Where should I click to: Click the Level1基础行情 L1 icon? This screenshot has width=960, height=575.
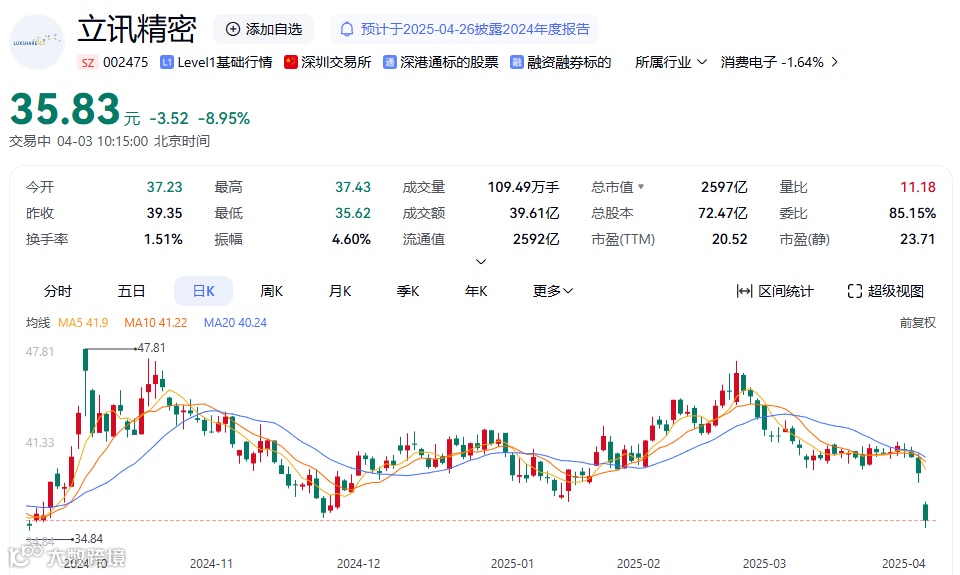pos(167,62)
